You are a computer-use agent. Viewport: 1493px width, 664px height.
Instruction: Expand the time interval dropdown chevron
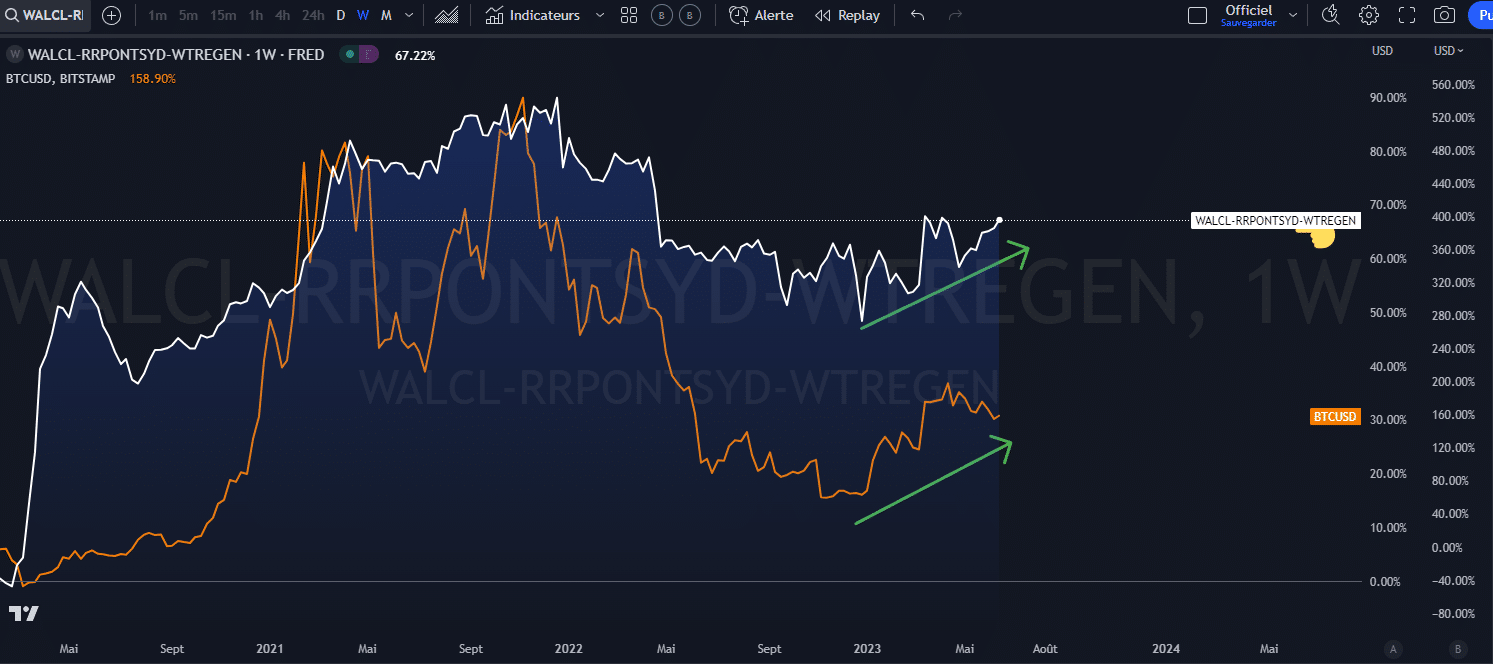click(409, 15)
